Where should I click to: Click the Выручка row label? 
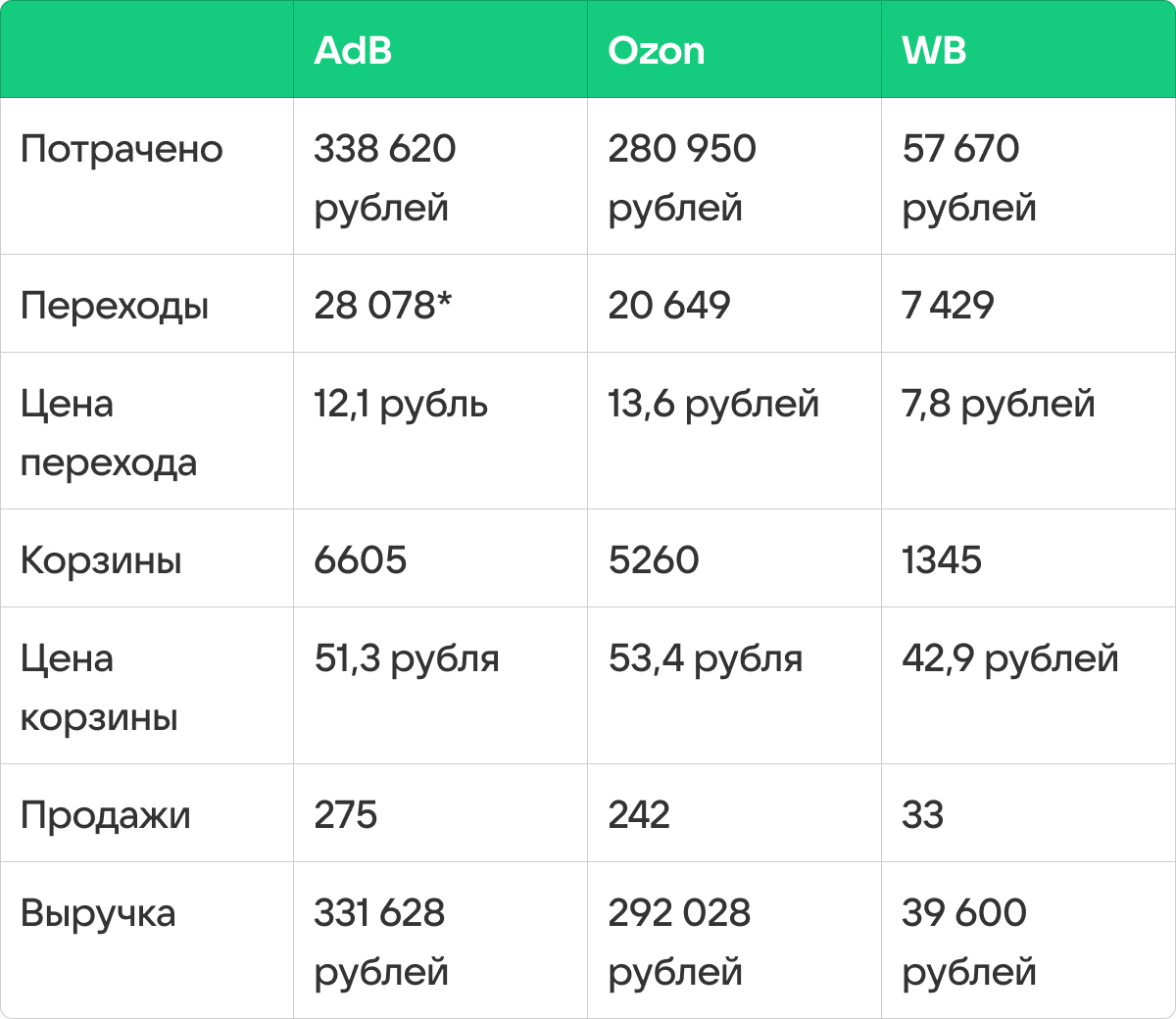[x=98, y=914]
